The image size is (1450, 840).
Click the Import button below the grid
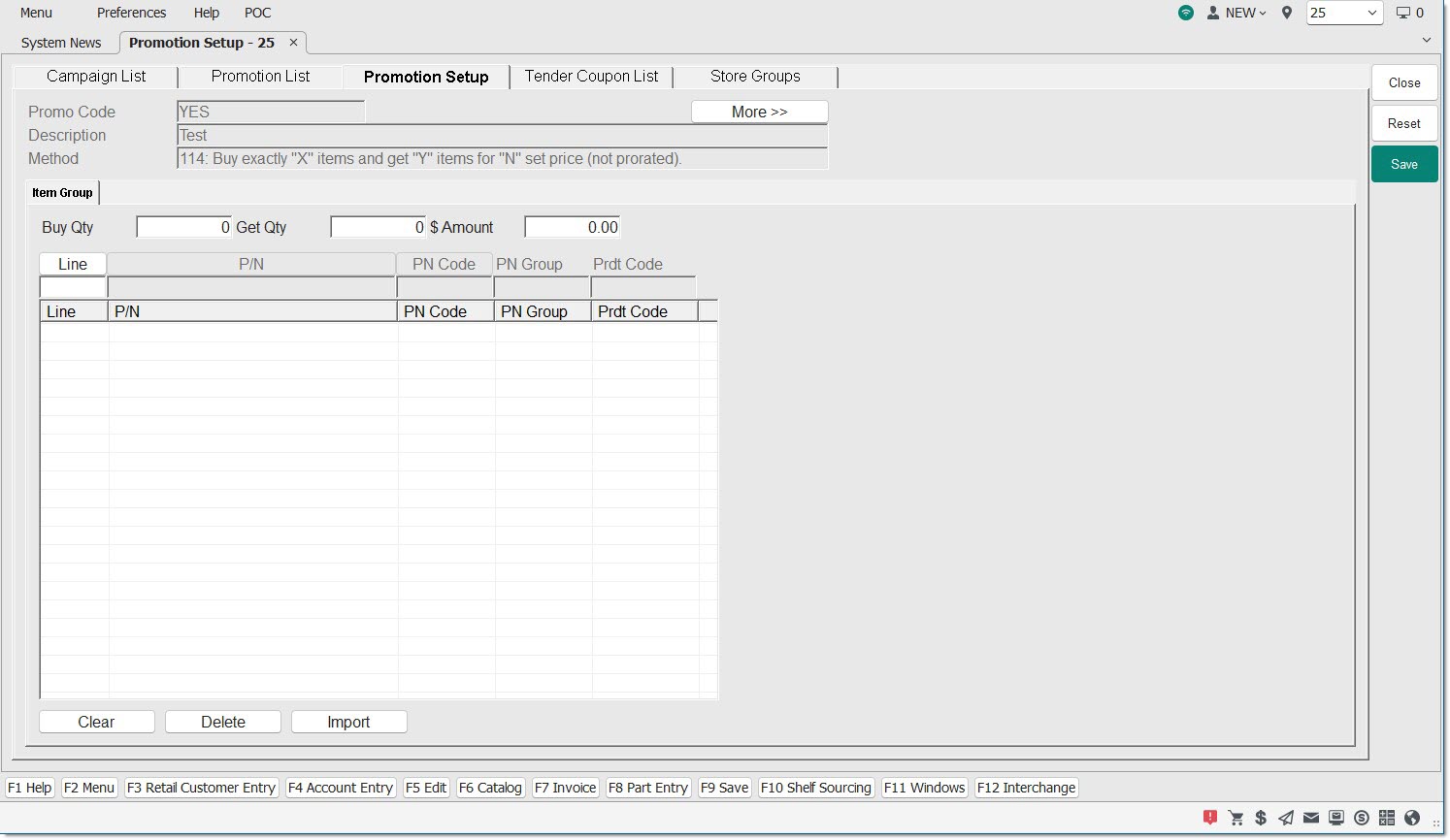click(348, 722)
